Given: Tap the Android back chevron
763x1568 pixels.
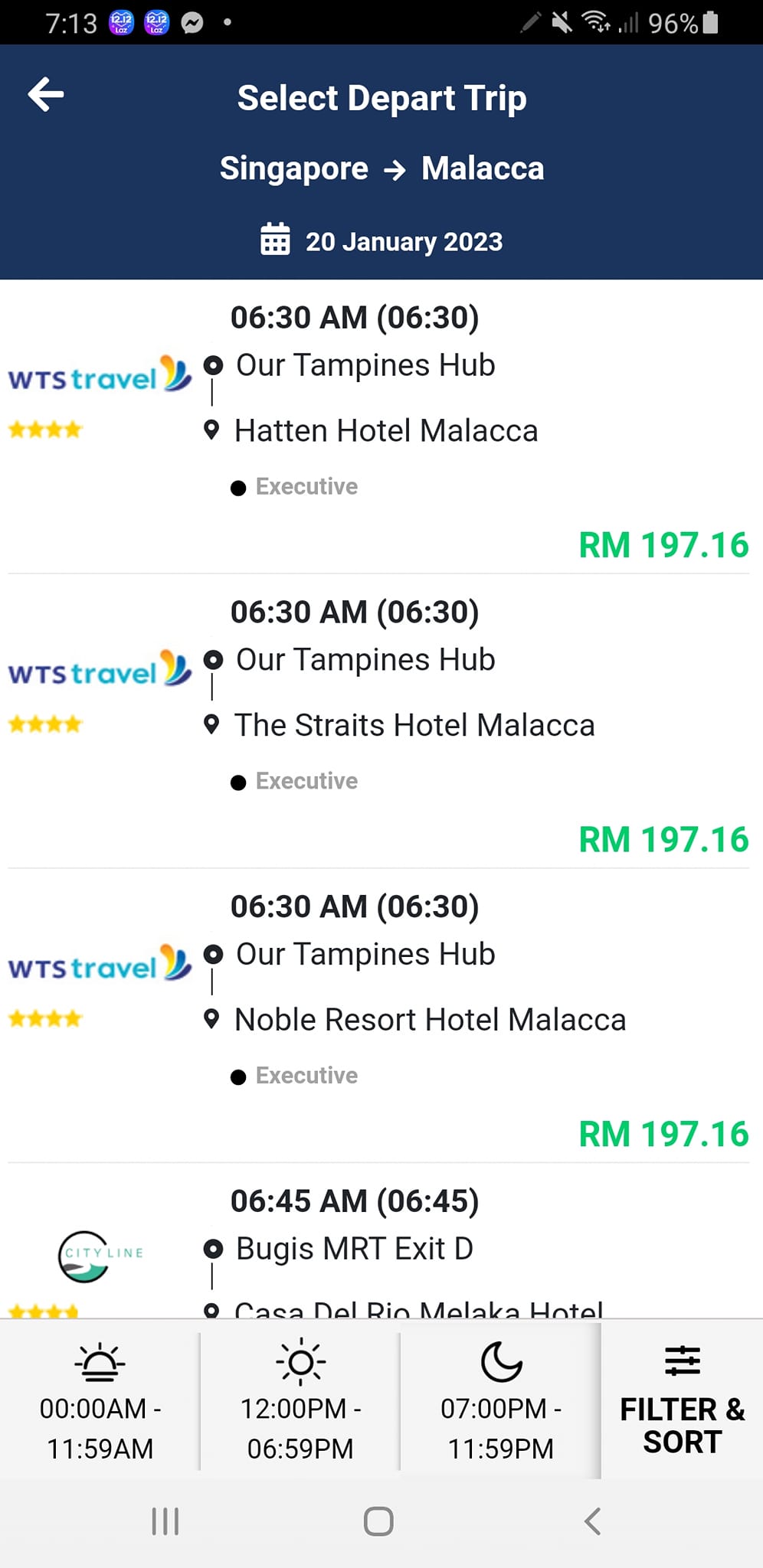Looking at the screenshot, I should 592,1521.
